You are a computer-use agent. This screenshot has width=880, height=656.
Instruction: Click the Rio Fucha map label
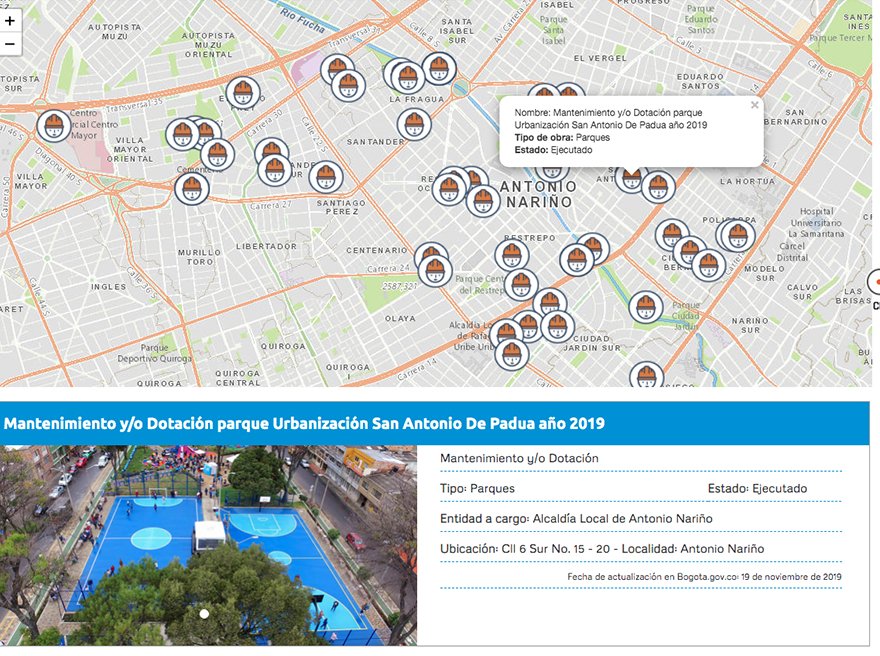point(302,21)
